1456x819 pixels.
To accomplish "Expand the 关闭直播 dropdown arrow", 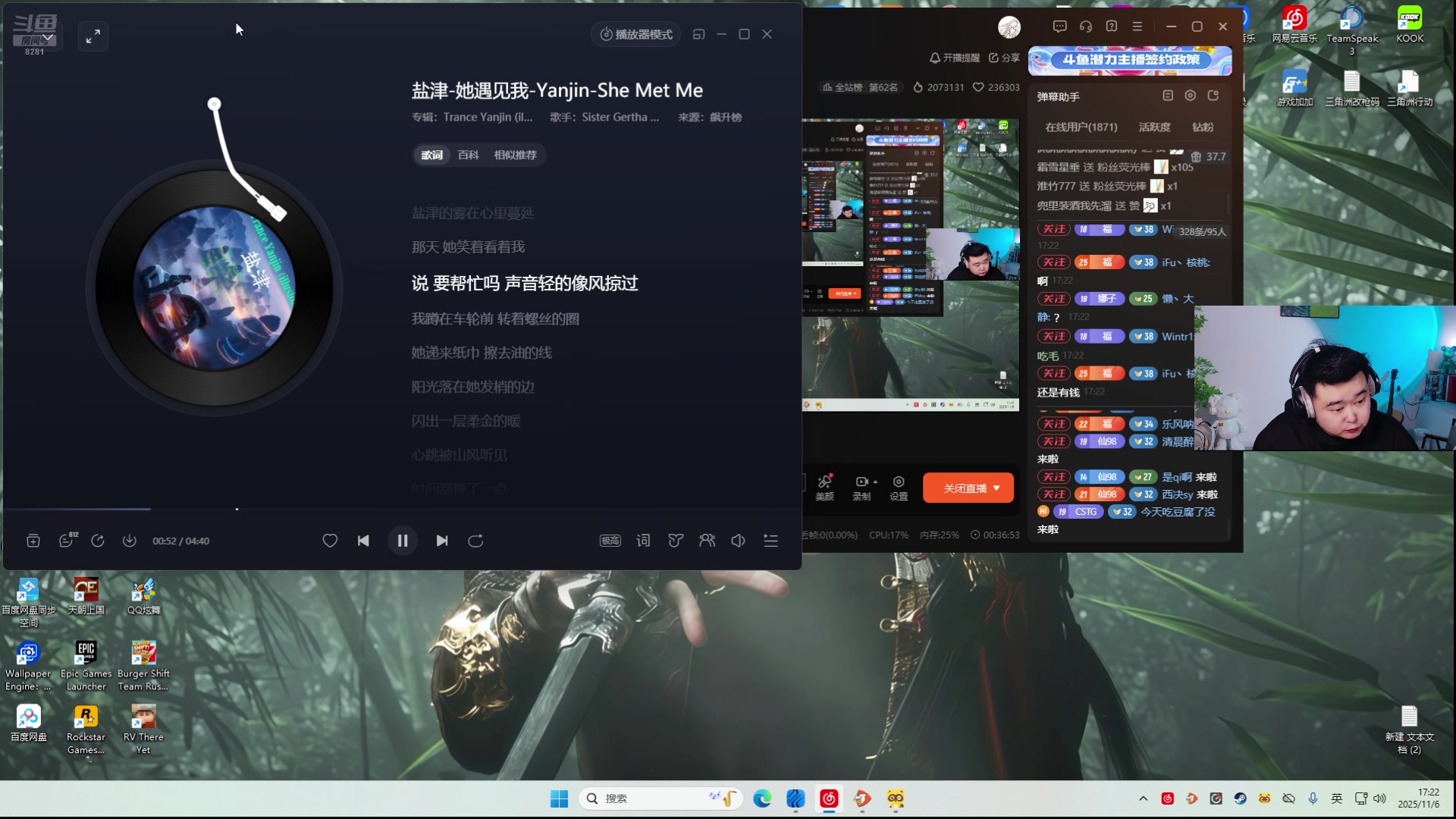I will tap(996, 488).
